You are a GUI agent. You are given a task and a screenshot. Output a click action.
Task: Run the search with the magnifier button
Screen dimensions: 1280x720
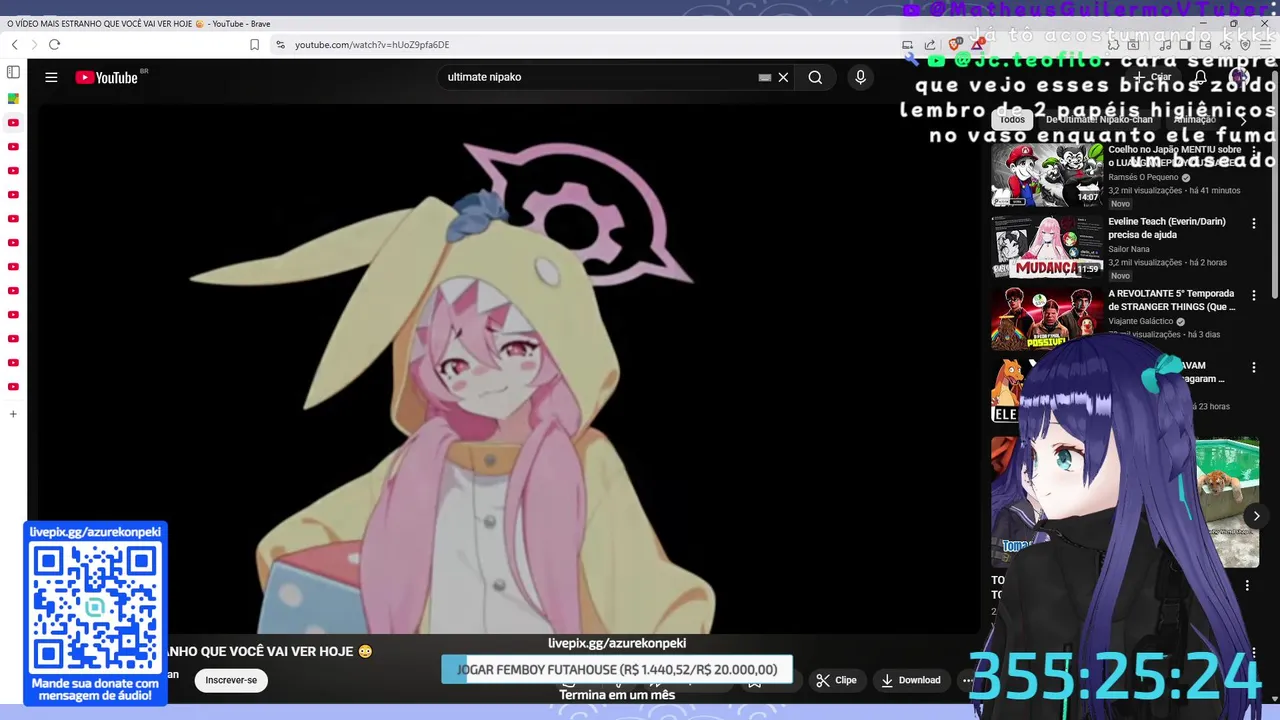[815, 77]
